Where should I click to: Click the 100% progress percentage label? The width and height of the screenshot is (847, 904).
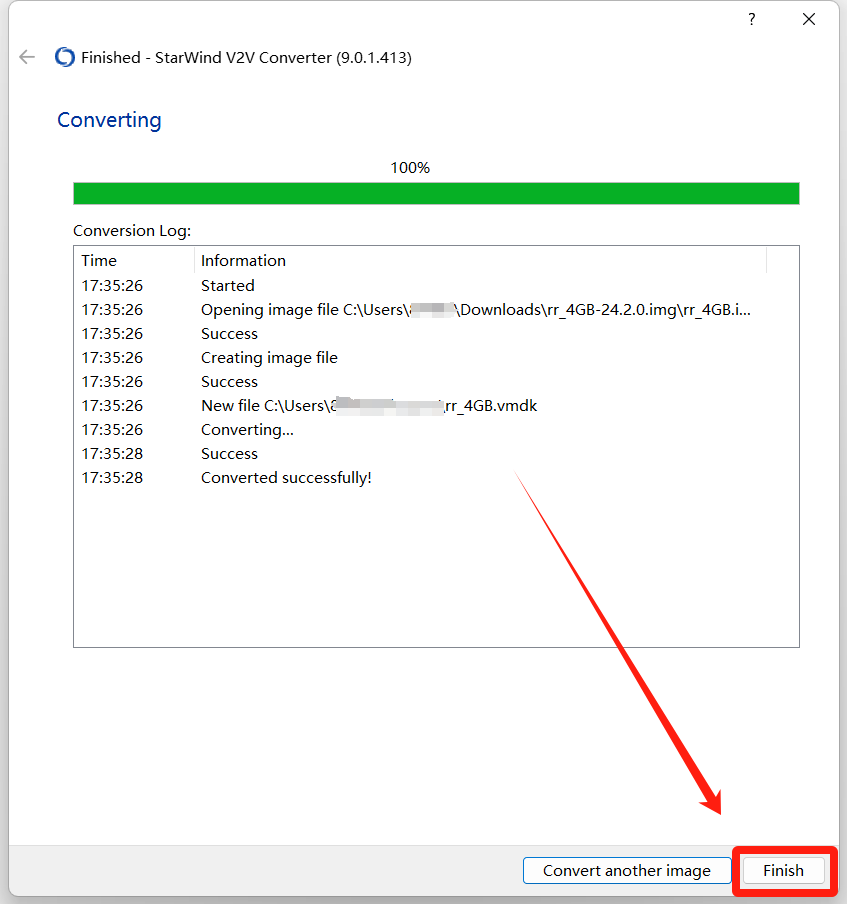coord(410,168)
